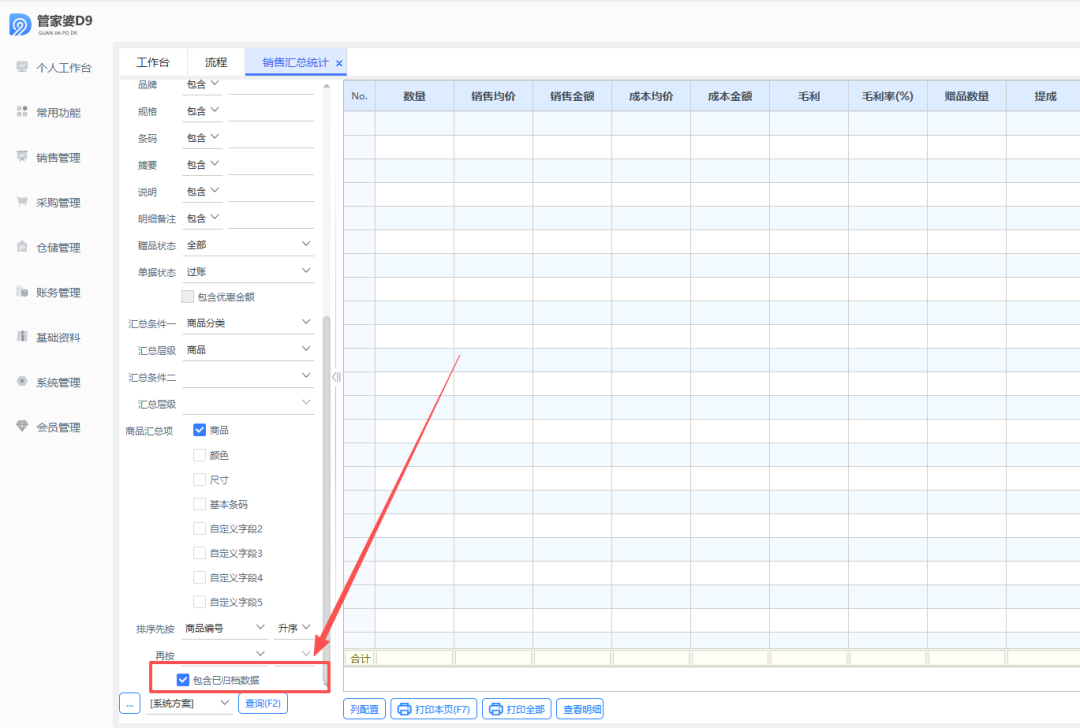Click 销售均价 column header
This screenshot has height=728, width=1080.
pos(493,96)
